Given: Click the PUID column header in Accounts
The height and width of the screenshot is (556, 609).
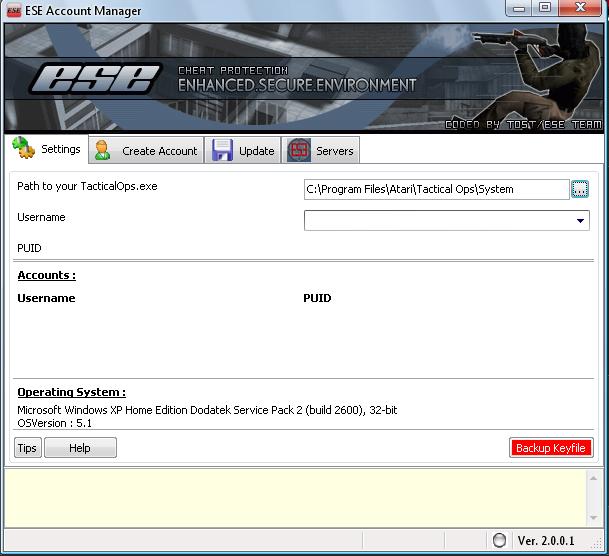Looking at the screenshot, I should (317, 298).
